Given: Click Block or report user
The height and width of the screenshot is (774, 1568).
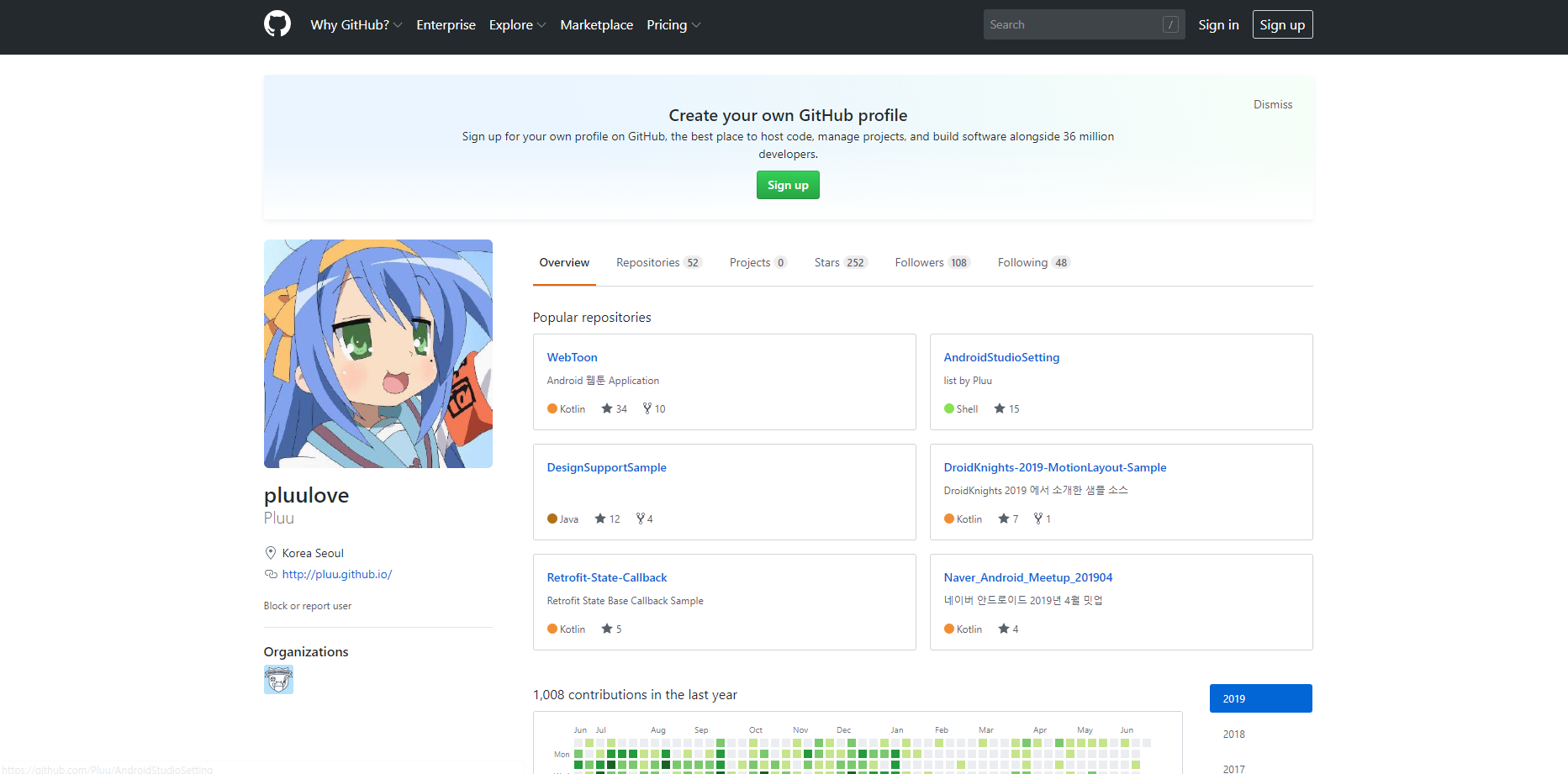Looking at the screenshot, I should 308,606.
